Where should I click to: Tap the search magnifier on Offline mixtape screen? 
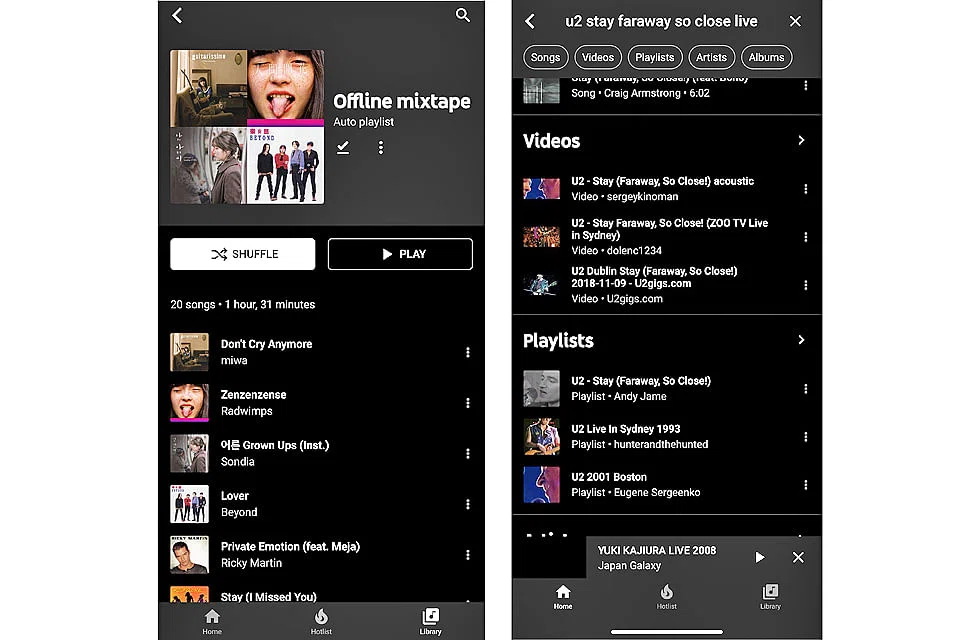[462, 15]
